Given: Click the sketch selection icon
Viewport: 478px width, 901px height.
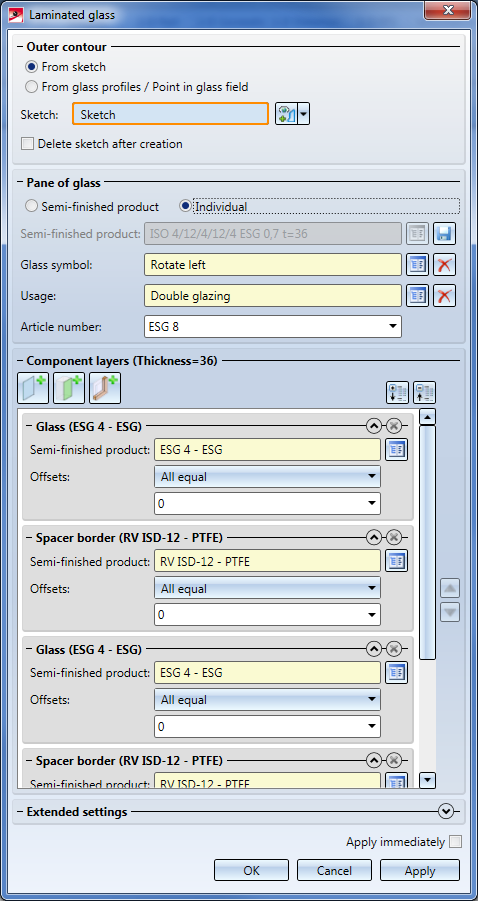Looking at the screenshot, I should pos(287,114).
